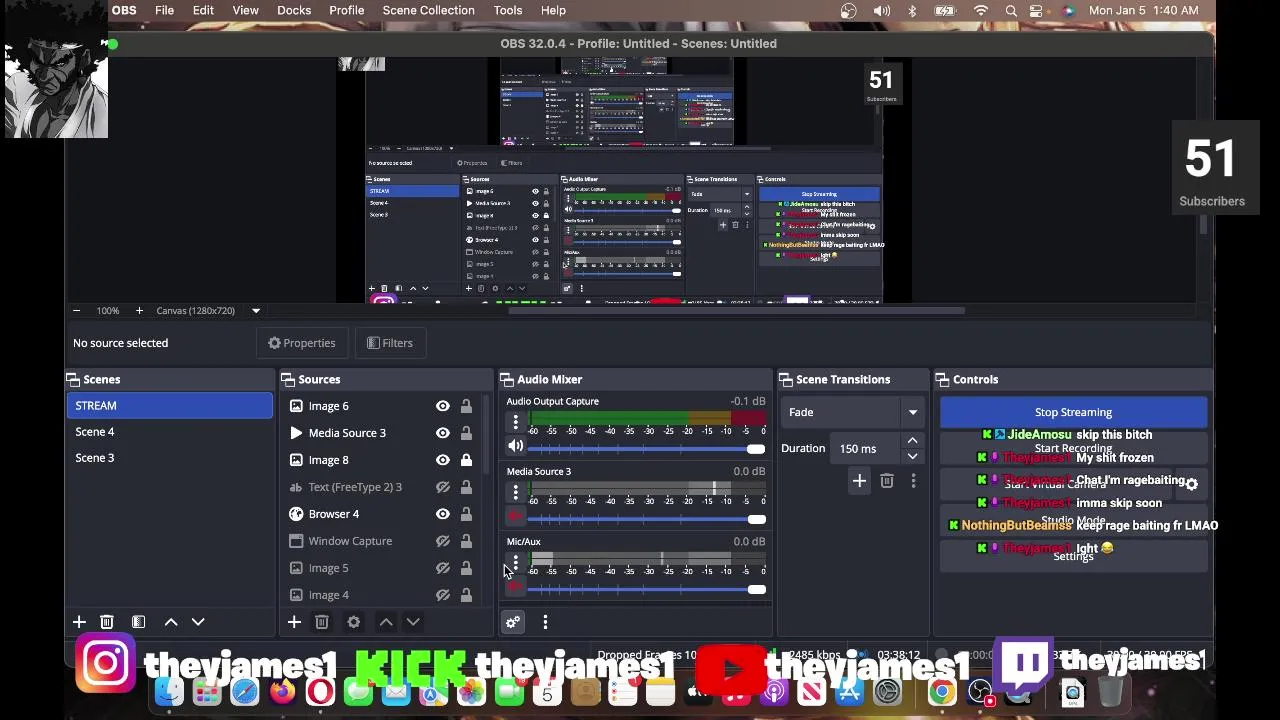Delete selected source with trash icon
Viewport: 1280px width, 720px height.
point(322,622)
